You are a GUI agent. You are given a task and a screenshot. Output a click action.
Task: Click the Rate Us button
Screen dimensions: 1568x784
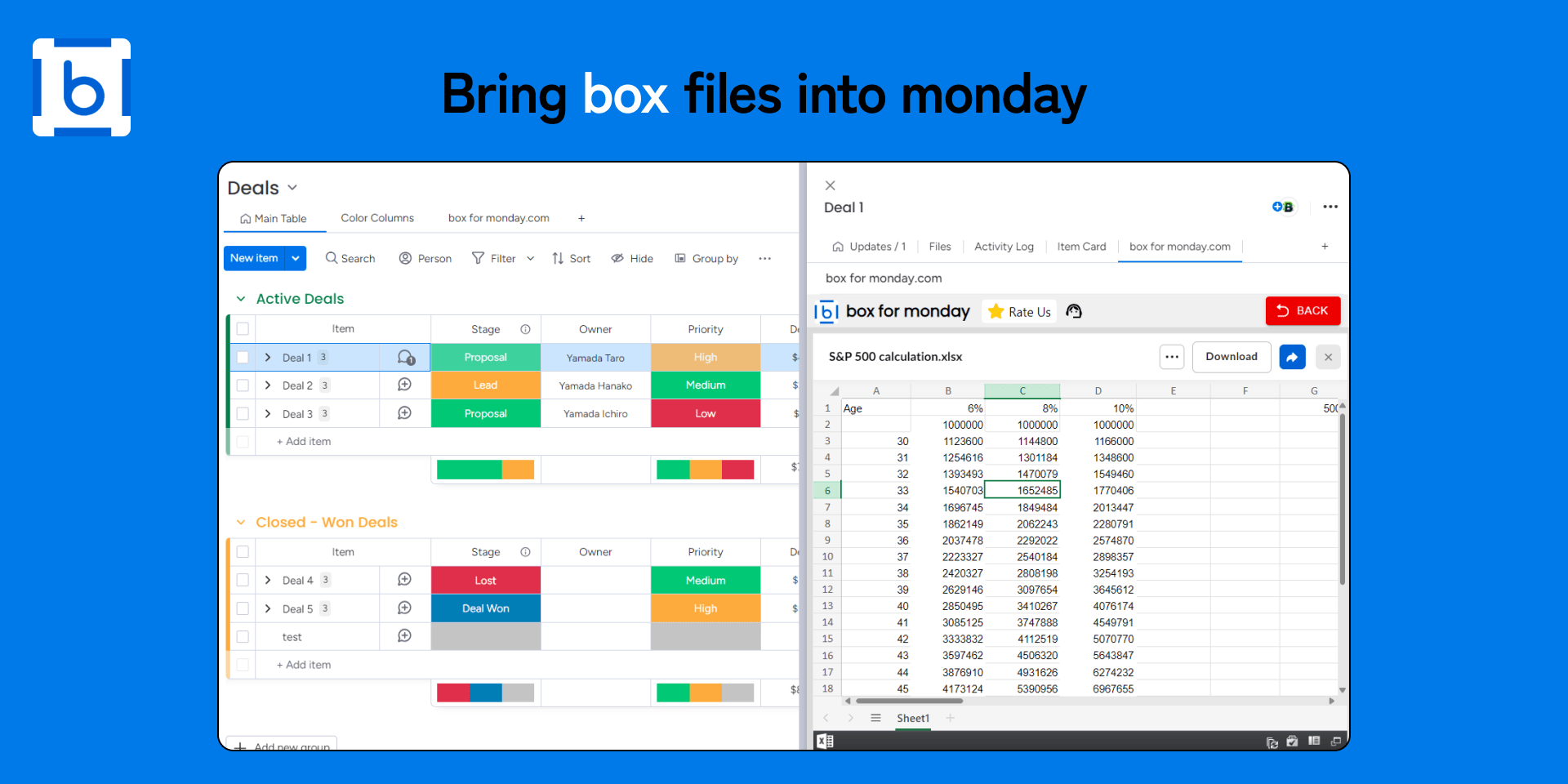pos(1019,311)
